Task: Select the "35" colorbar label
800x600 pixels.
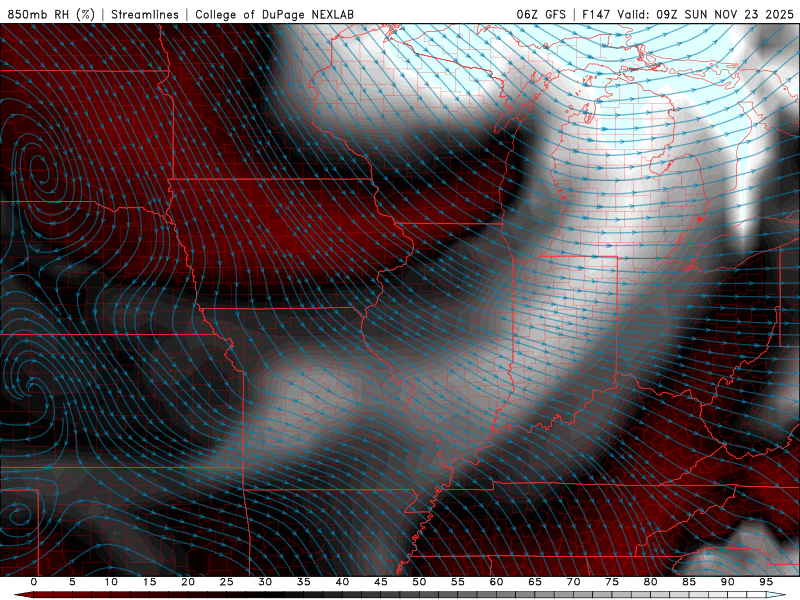Action: point(304,582)
